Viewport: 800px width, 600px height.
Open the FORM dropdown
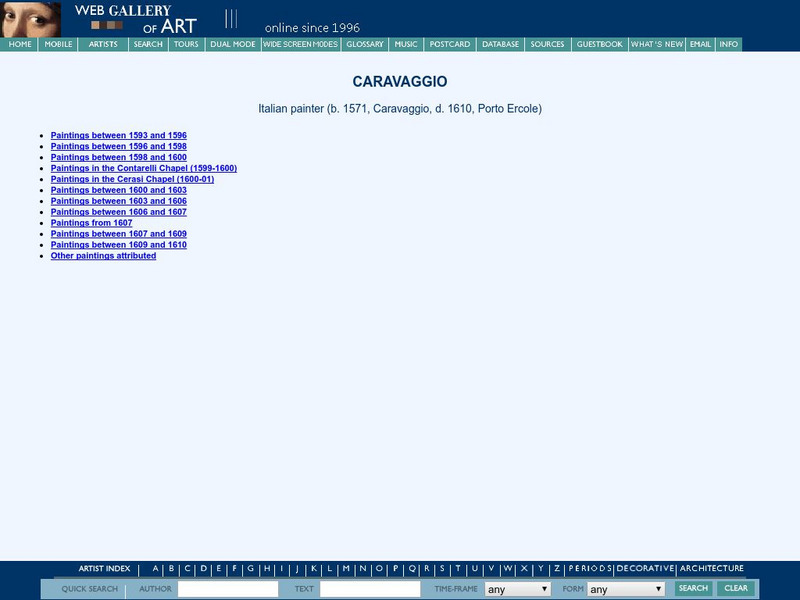pyautogui.click(x=626, y=589)
